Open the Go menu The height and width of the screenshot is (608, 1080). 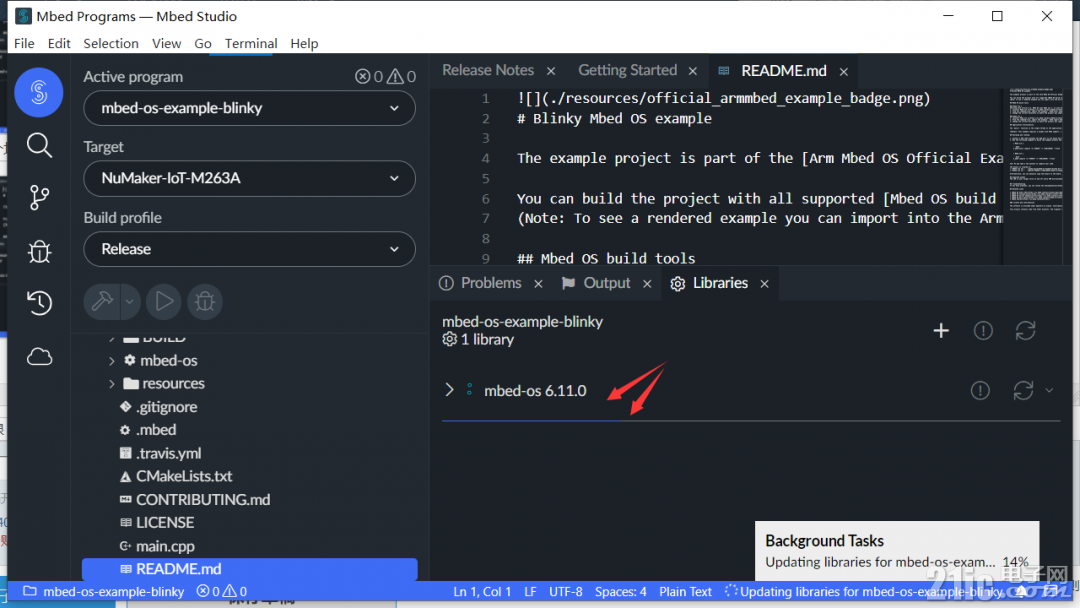[202, 43]
